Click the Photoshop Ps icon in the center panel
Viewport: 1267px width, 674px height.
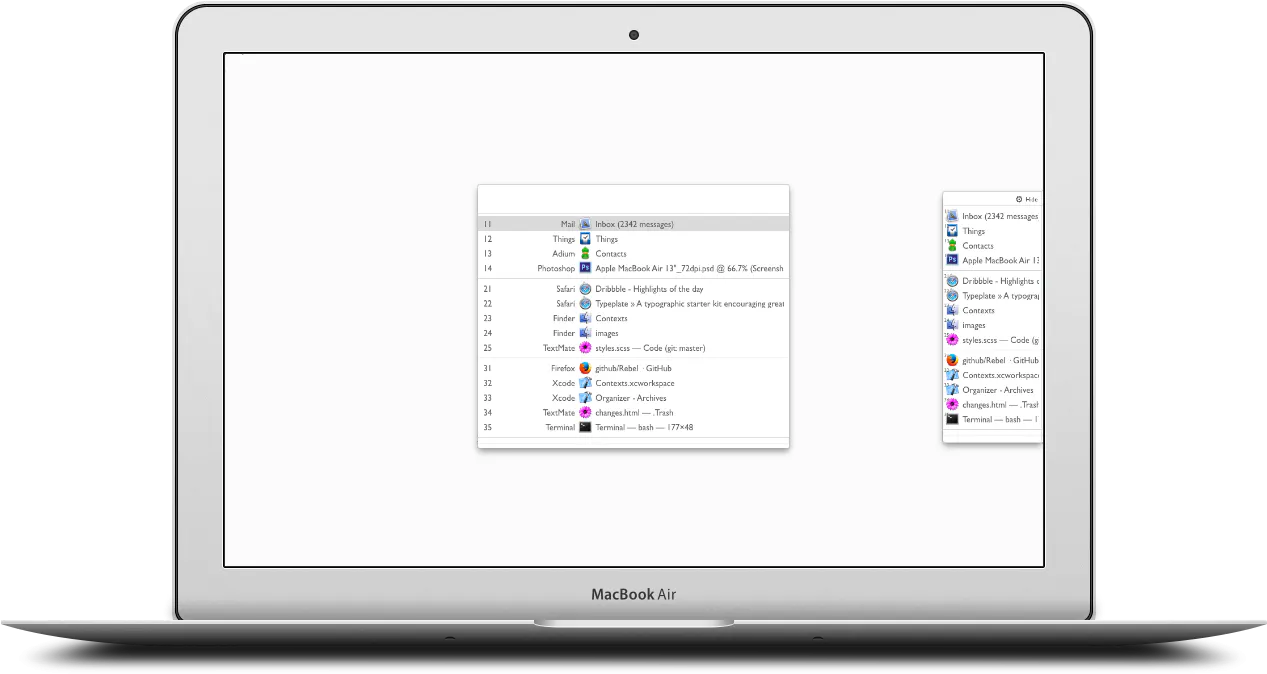[x=585, y=268]
